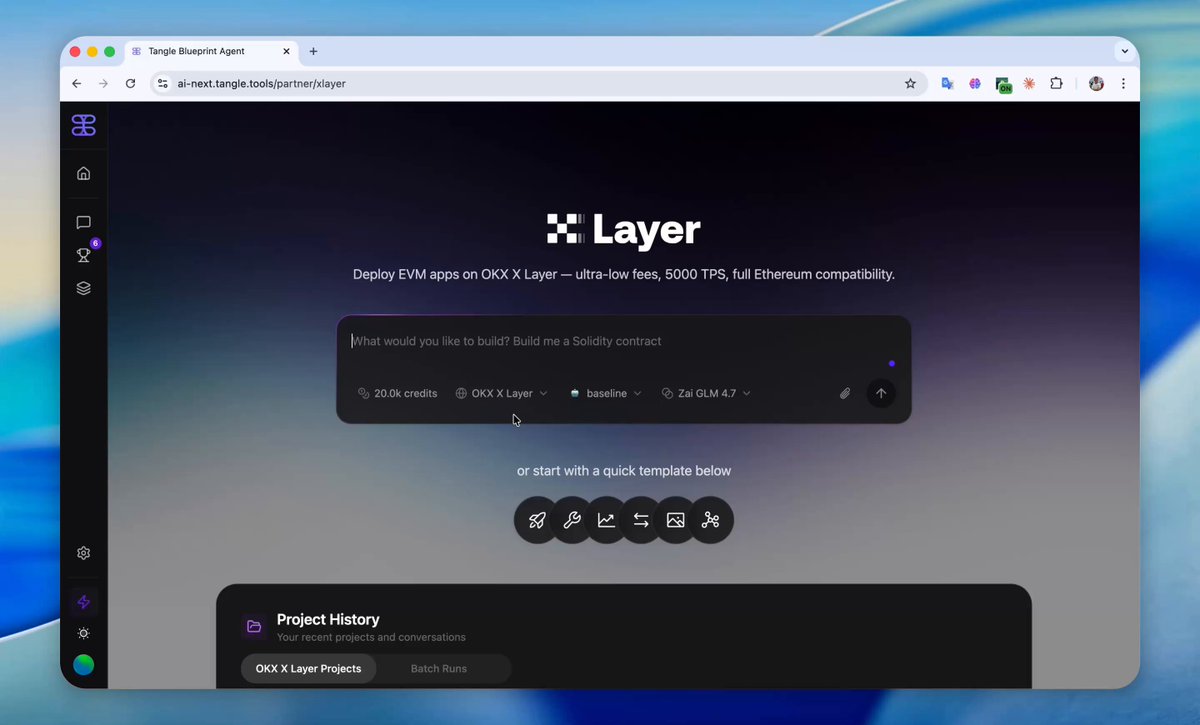This screenshot has height=725, width=1200.
Task: Click the Chrome profile avatar
Action: (x=1096, y=84)
